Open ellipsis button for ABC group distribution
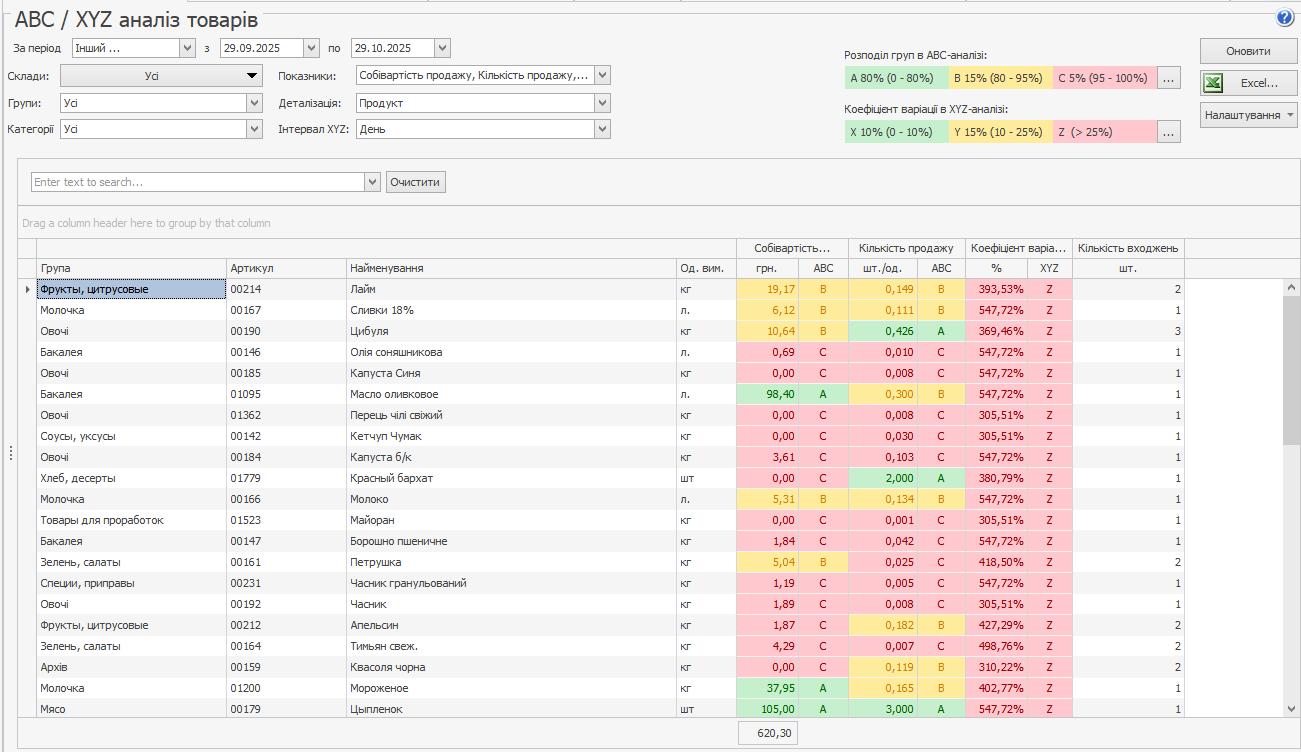 click(1169, 78)
